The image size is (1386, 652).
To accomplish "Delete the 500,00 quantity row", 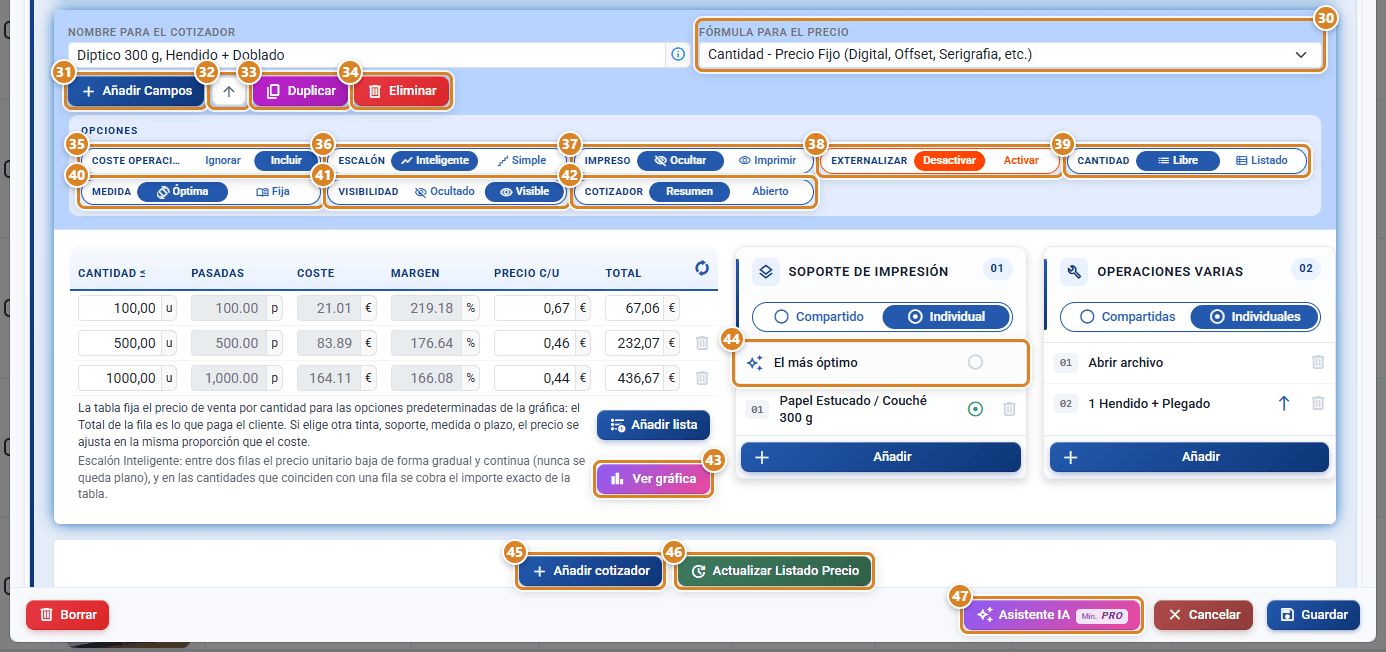I will [x=702, y=343].
